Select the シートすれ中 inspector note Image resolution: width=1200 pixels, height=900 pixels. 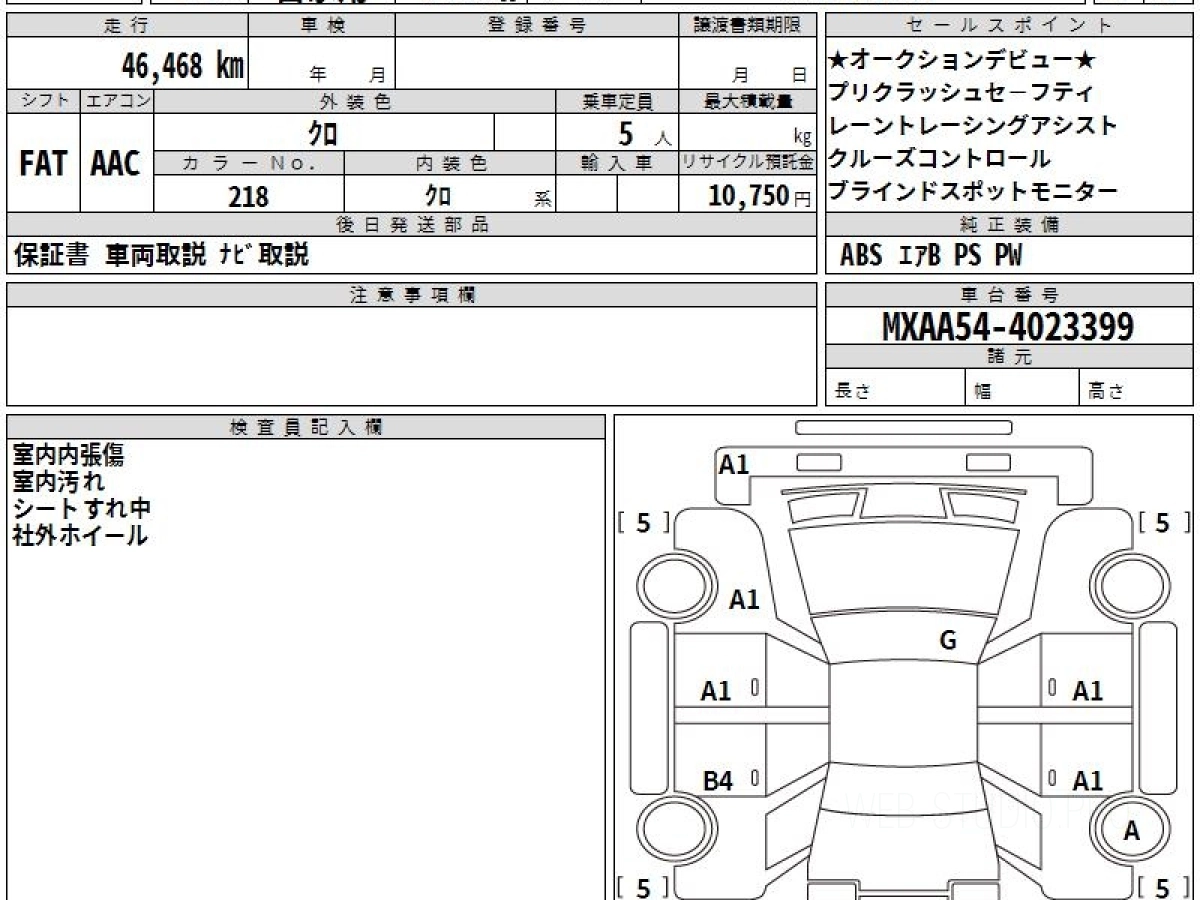click(x=81, y=508)
